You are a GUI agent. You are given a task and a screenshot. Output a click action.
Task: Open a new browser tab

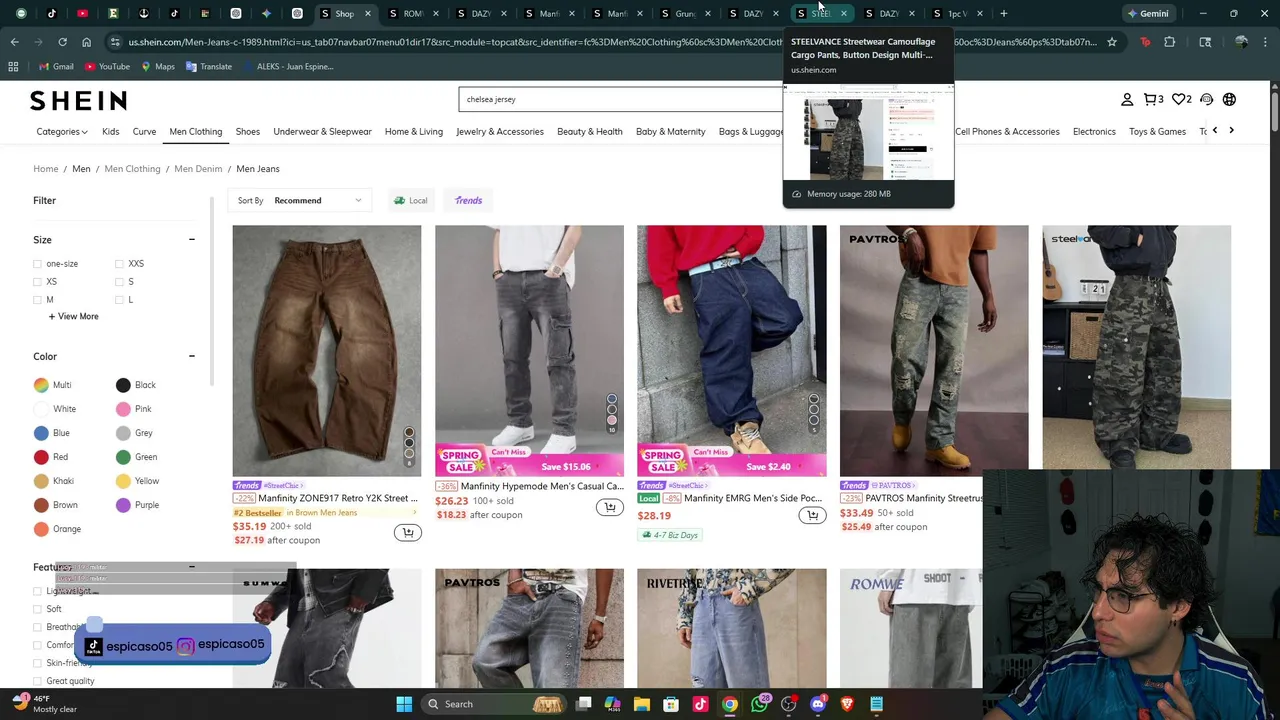click(x=1003, y=13)
